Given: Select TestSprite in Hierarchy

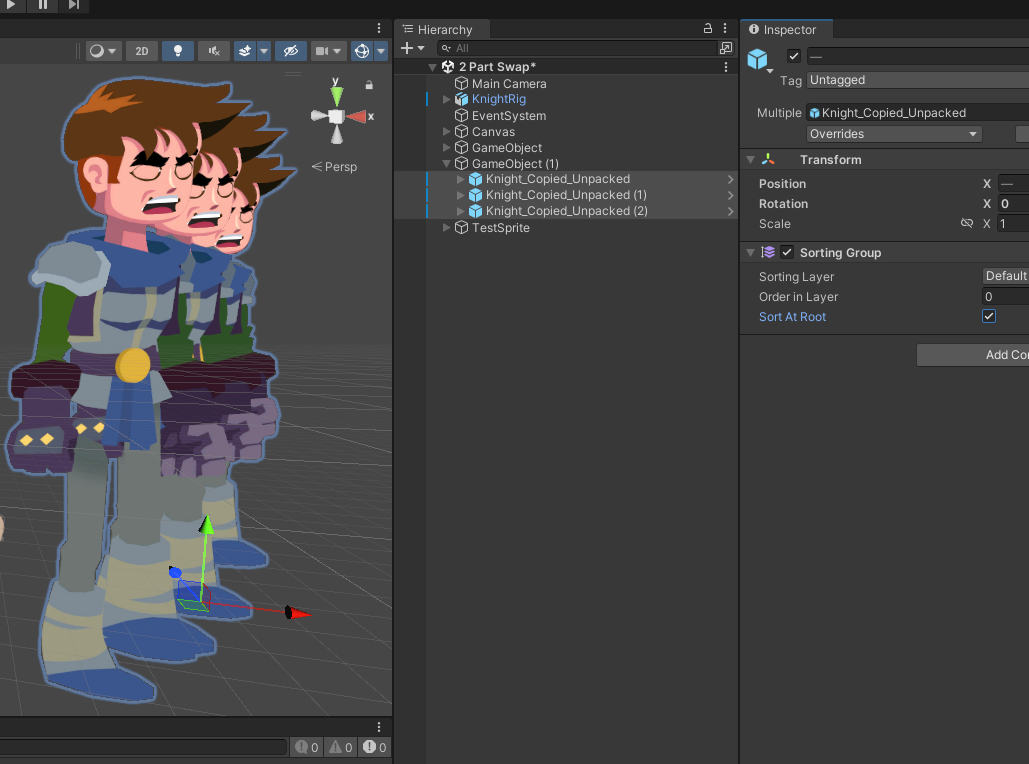Looking at the screenshot, I should 501,228.
